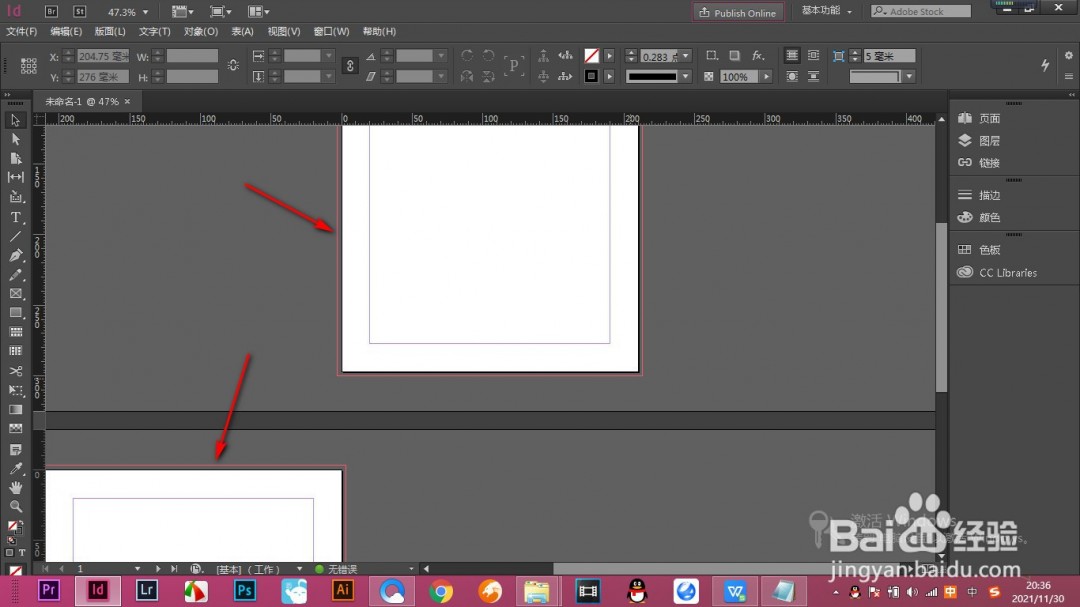Screen dimensions: 1080x607
Task: Choose the Zoom magnifier tool
Action: (16, 506)
